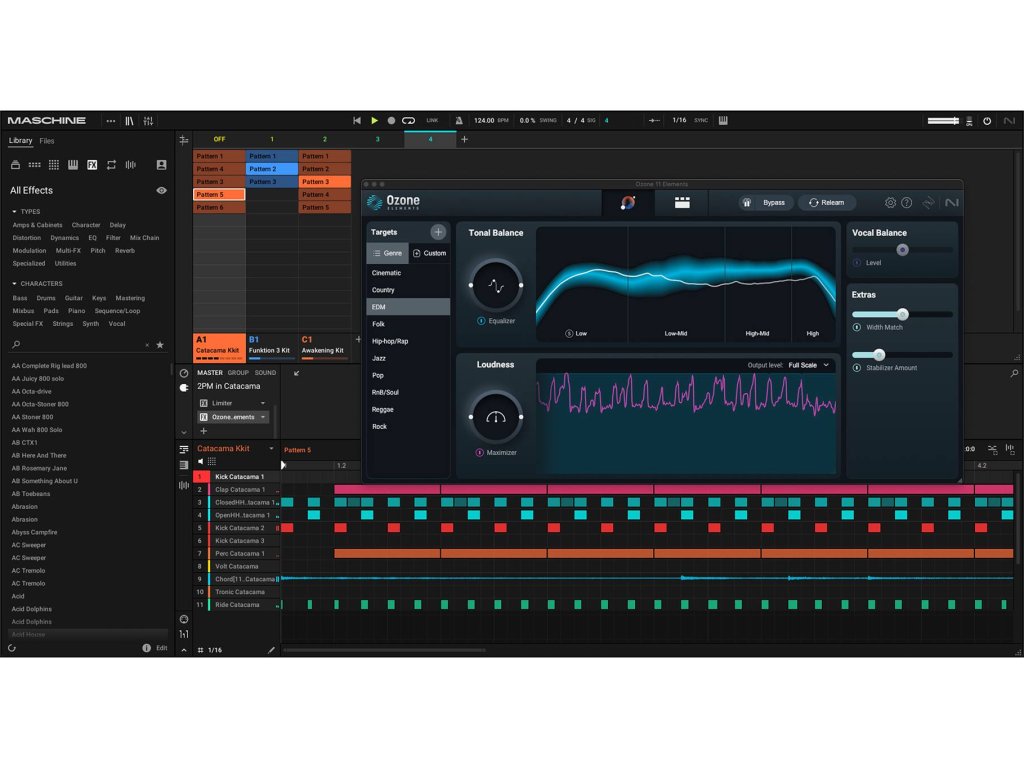The width and height of the screenshot is (1024, 768).
Task: Toggle the eye icon beside All Effects
Action: coord(161,191)
